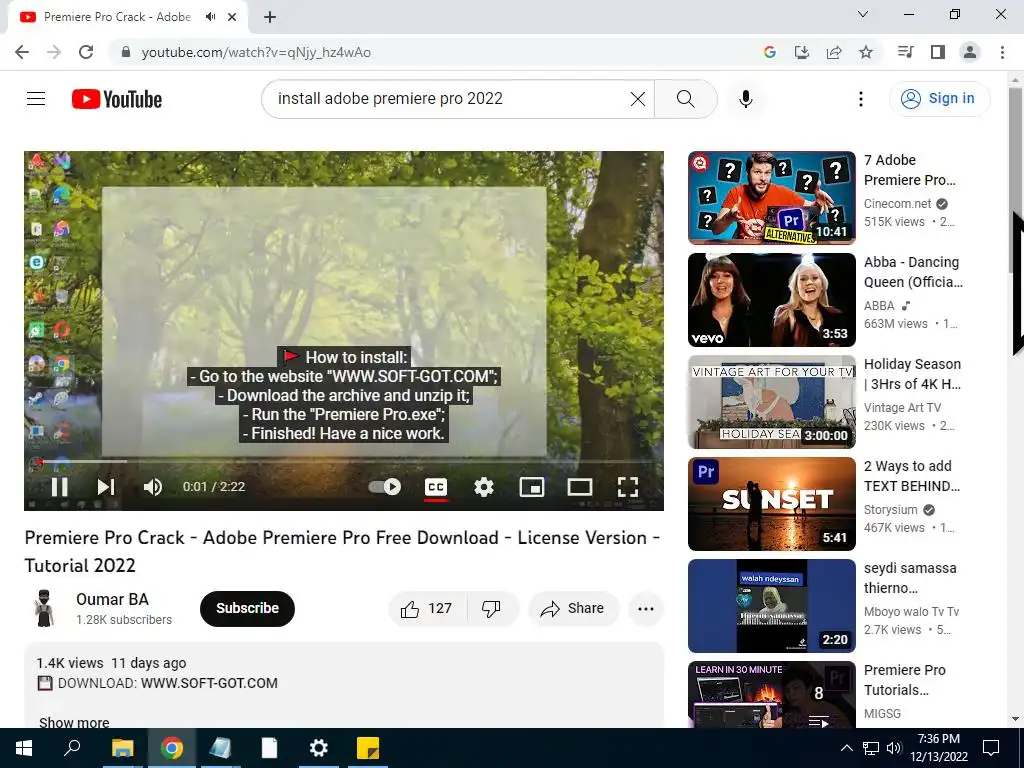1024x768 pixels.
Task: Bookmark this tab with star icon
Action: pyautogui.click(x=866, y=52)
